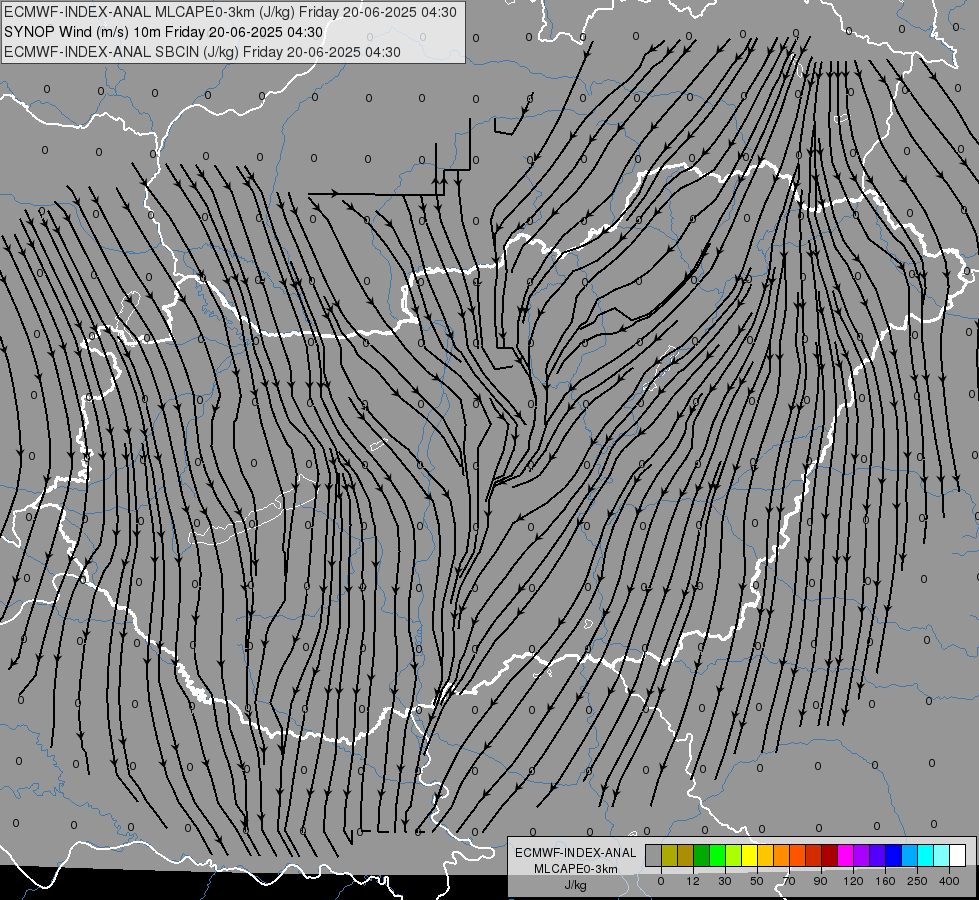
Task: Select the dark green legend swatch
Action: coord(702,856)
